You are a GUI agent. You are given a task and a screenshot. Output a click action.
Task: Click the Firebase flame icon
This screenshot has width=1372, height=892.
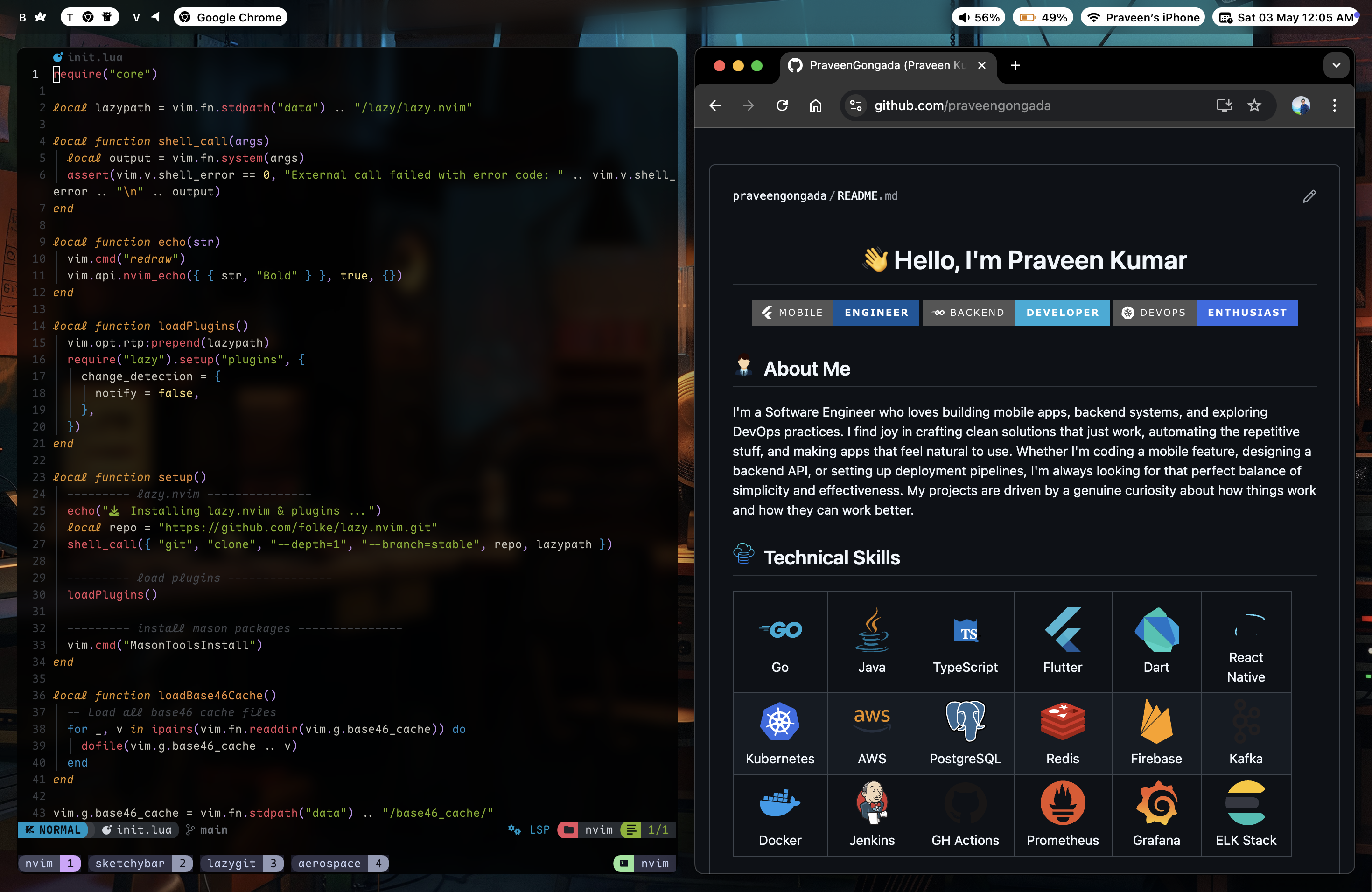(1156, 721)
